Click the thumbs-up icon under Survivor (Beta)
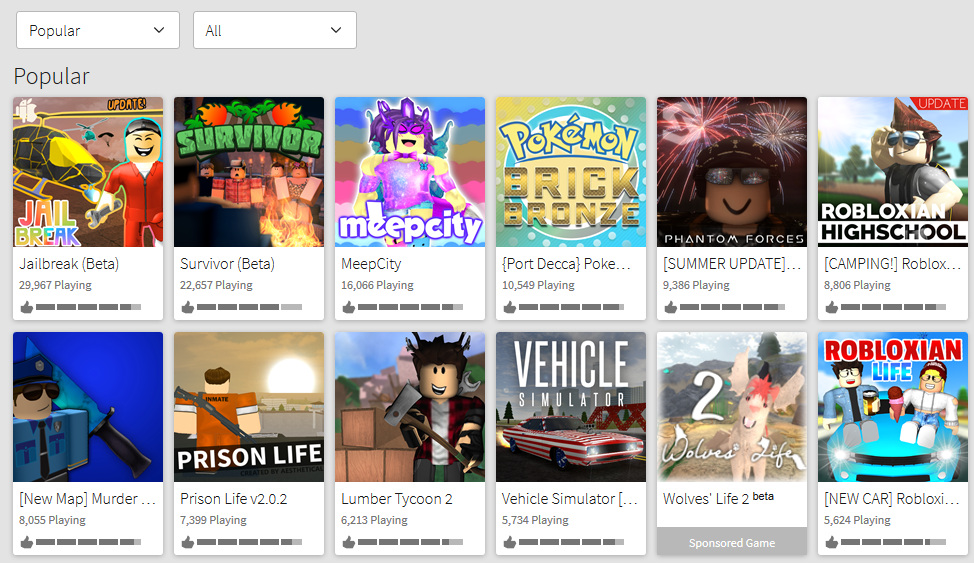The width and height of the screenshot is (974, 563). coord(188,307)
